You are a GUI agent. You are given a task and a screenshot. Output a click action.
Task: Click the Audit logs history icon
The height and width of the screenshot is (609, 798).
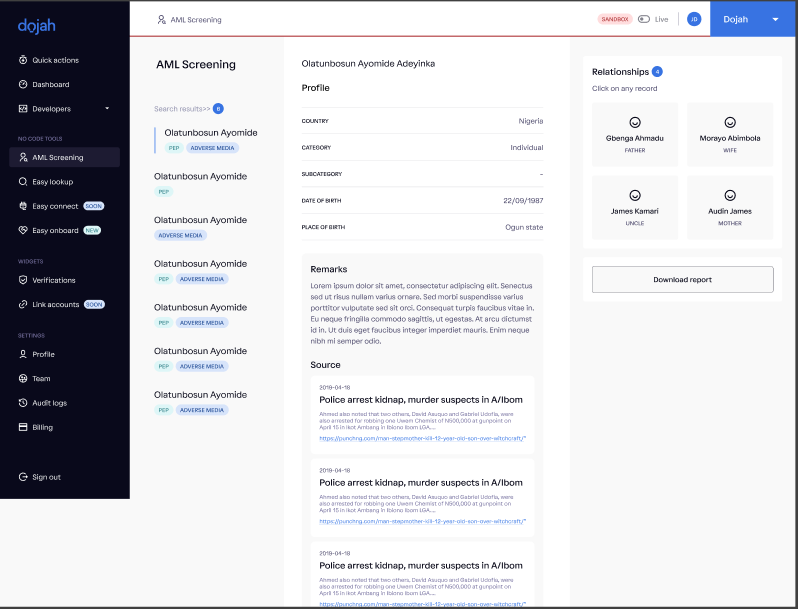click(23, 403)
